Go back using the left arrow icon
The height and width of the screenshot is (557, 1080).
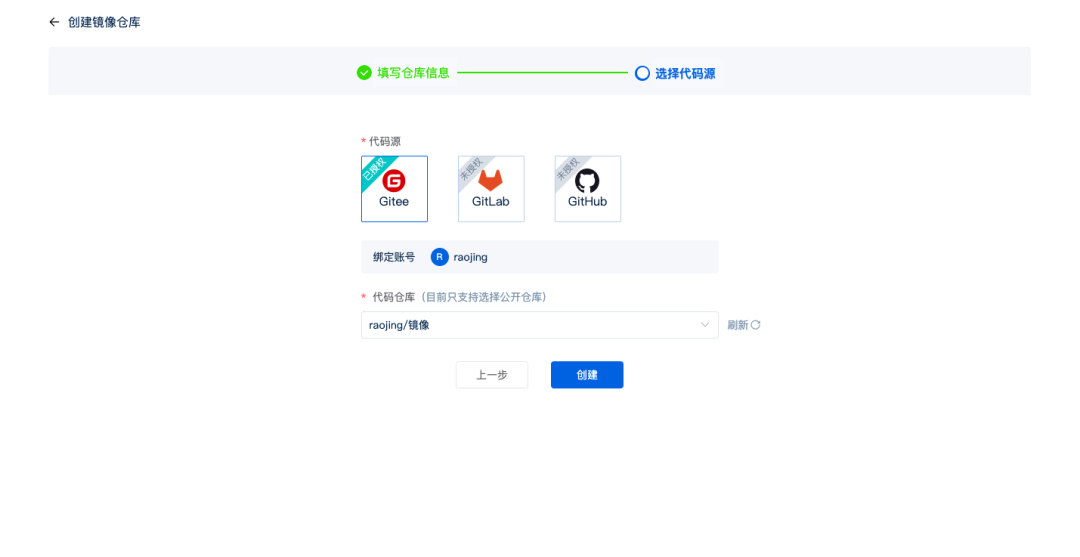(54, 22)
